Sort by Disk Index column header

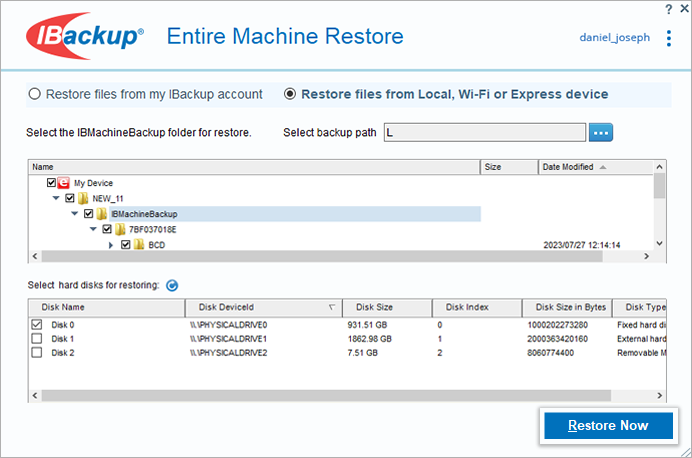[477, 308]
